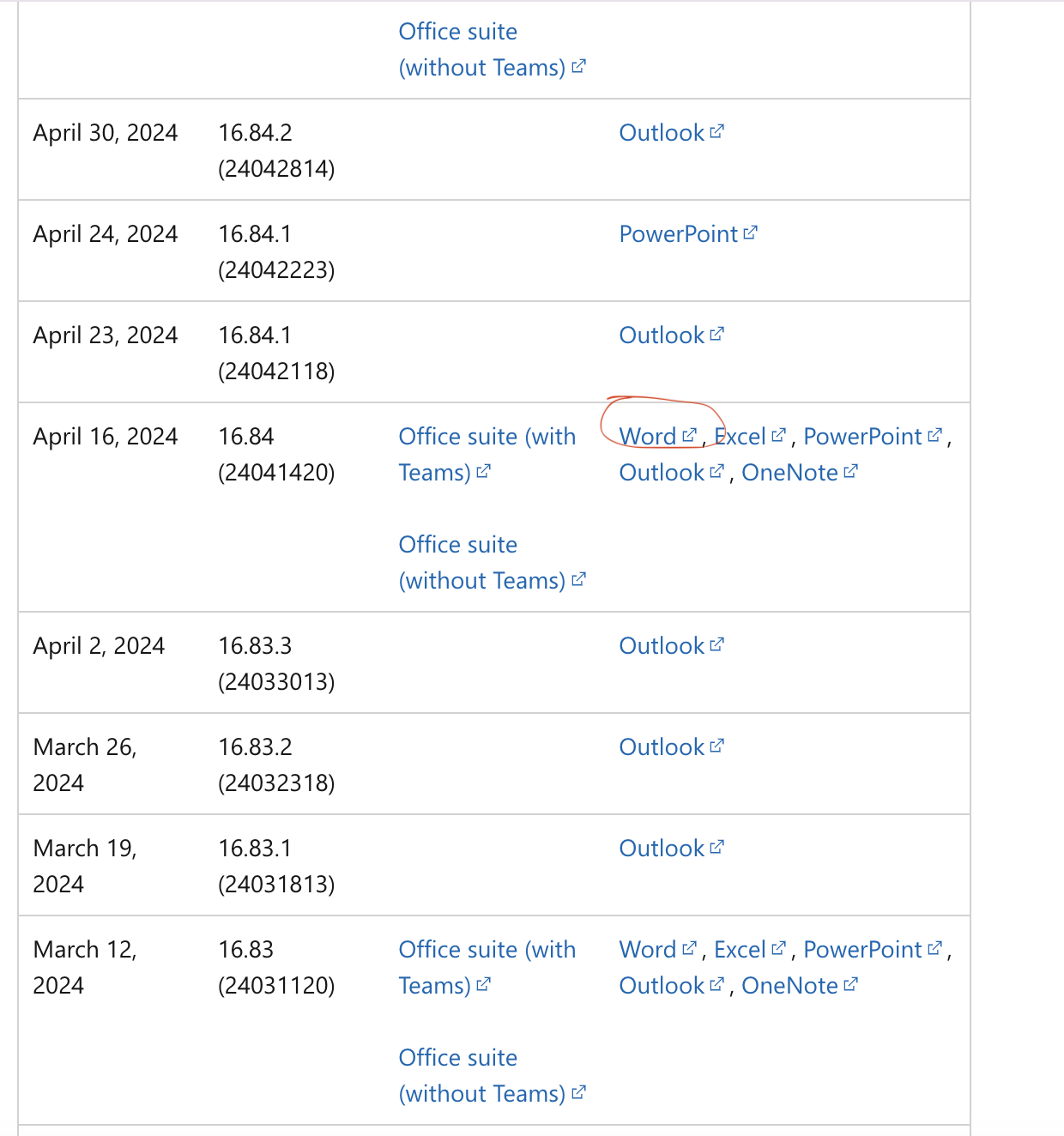This screenshot has width=1064, height=1136.
Task: Click the circled Word link for April 16
Action: click(649, 437)
